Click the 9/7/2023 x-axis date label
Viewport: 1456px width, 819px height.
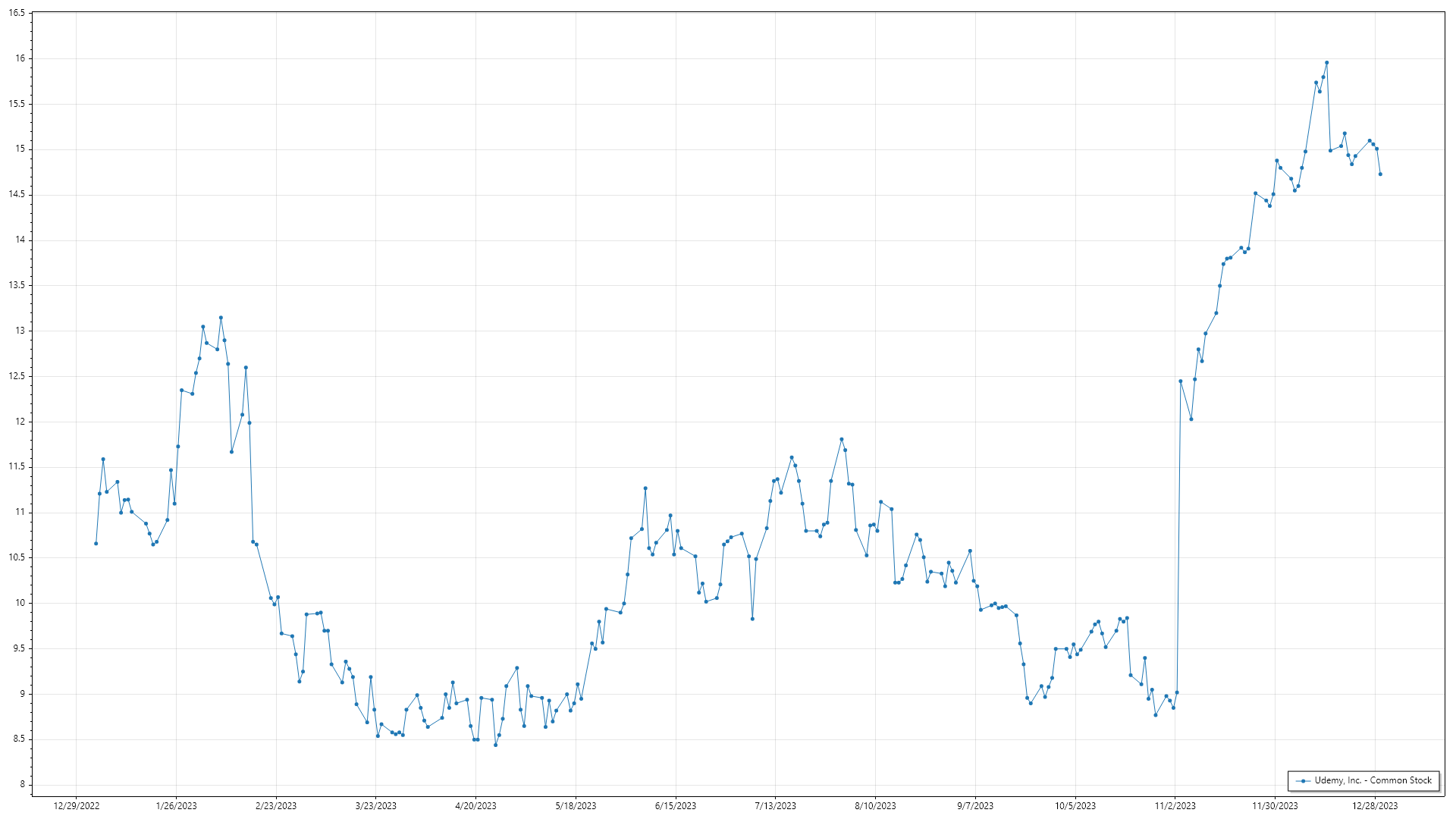tap(975, 806)
